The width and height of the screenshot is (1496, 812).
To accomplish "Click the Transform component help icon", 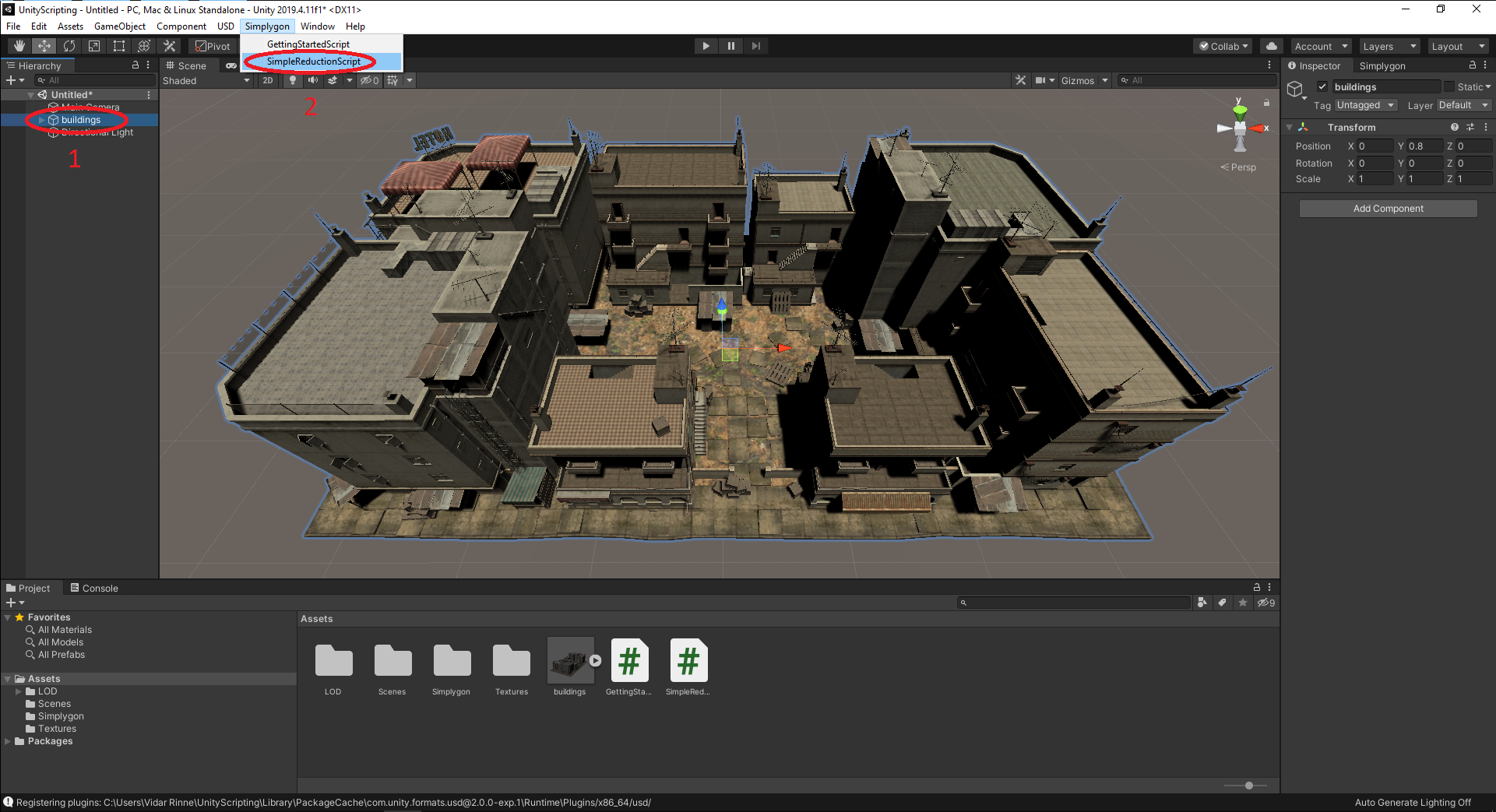I will click(1456, 127).
